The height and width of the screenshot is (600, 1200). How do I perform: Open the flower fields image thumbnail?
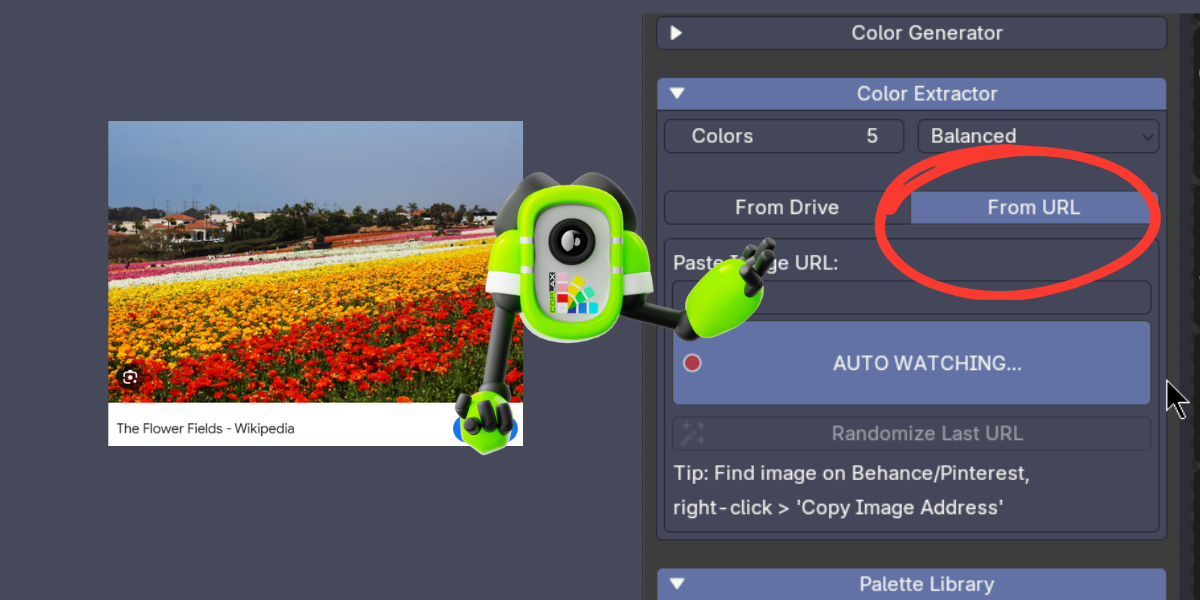pyautogui.click(x=315, y=262)
